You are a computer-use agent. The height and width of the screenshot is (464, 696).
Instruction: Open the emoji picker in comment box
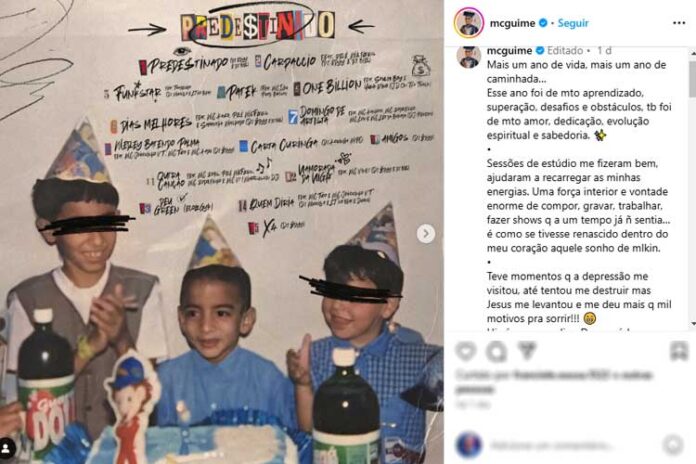(673, 444)
